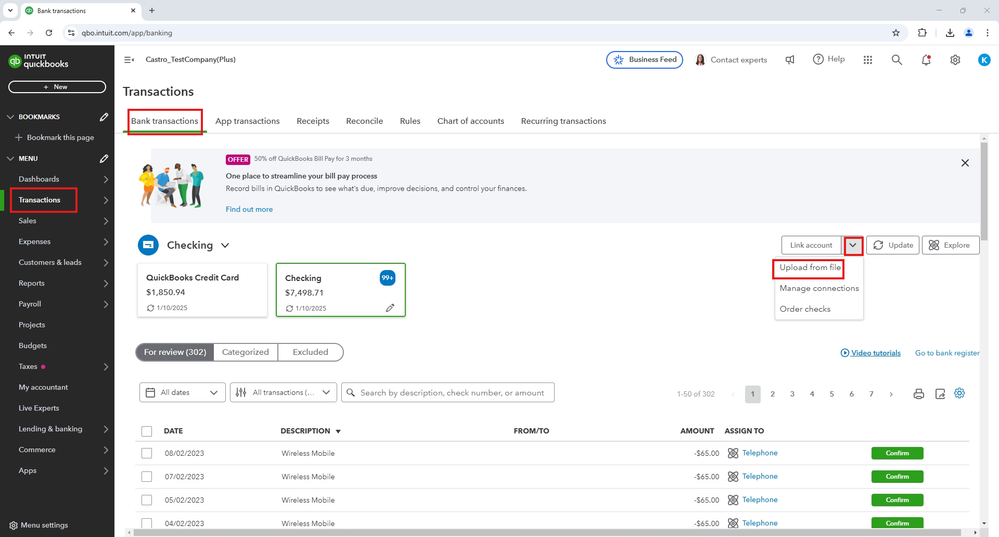Click the Update button
Screen dimensions: 999x537
(x=893, y=245)
